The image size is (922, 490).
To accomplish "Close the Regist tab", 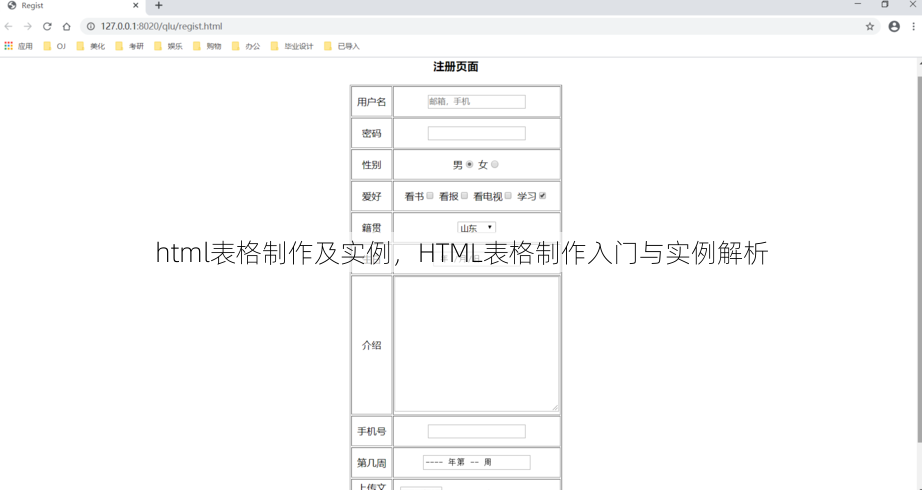I will tap(135, 6).
